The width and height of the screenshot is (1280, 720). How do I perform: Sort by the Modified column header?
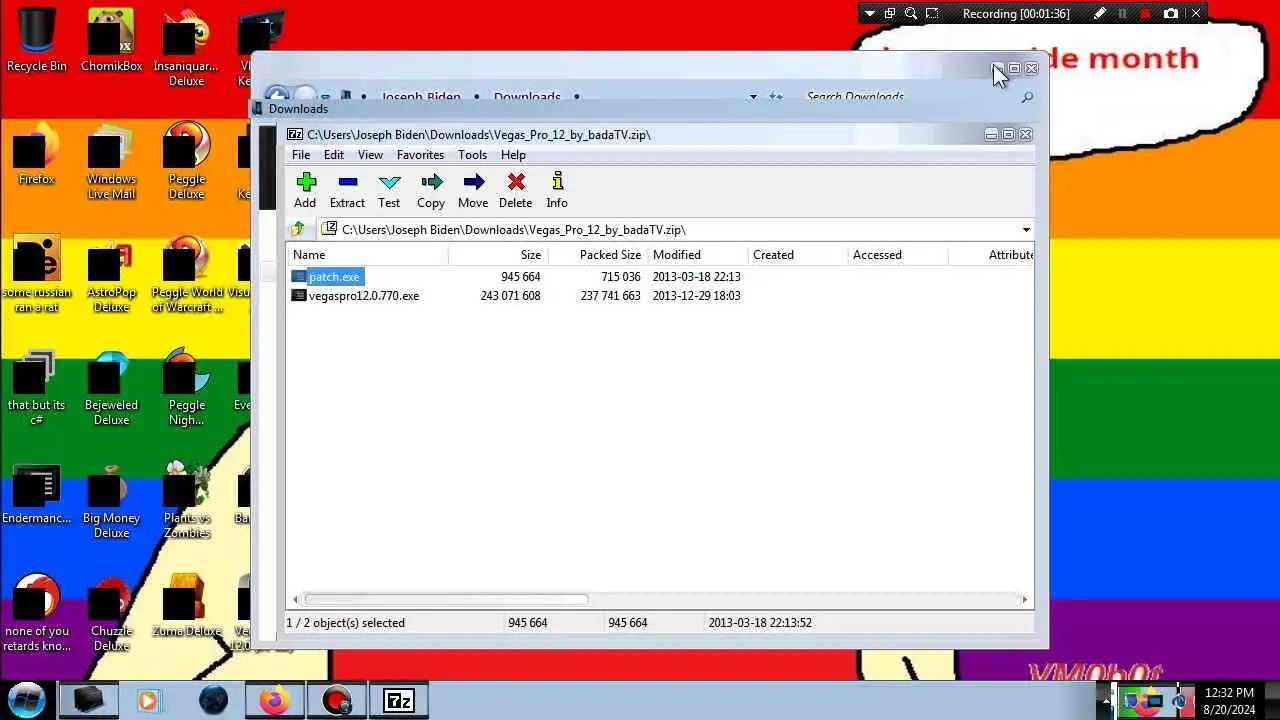click(698, 255)
